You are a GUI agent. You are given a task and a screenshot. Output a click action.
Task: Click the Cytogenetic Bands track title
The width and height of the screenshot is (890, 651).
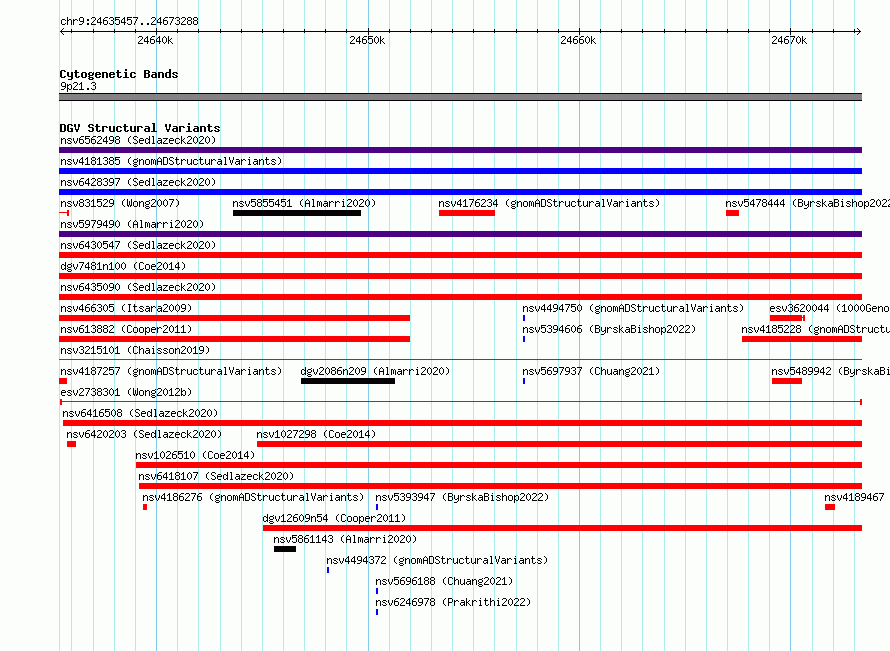119,74
